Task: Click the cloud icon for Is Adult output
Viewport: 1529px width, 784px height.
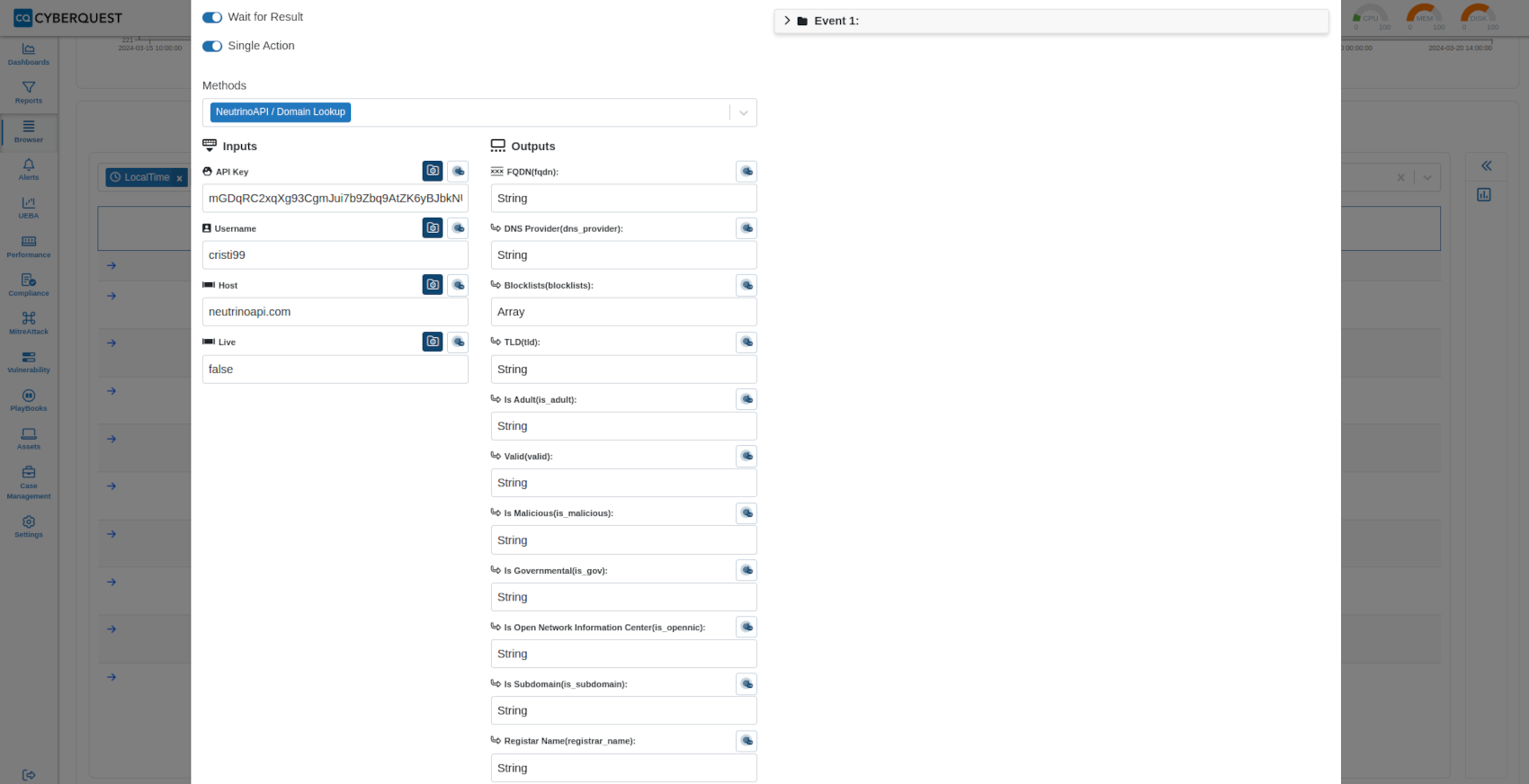Action: point(747,399)
